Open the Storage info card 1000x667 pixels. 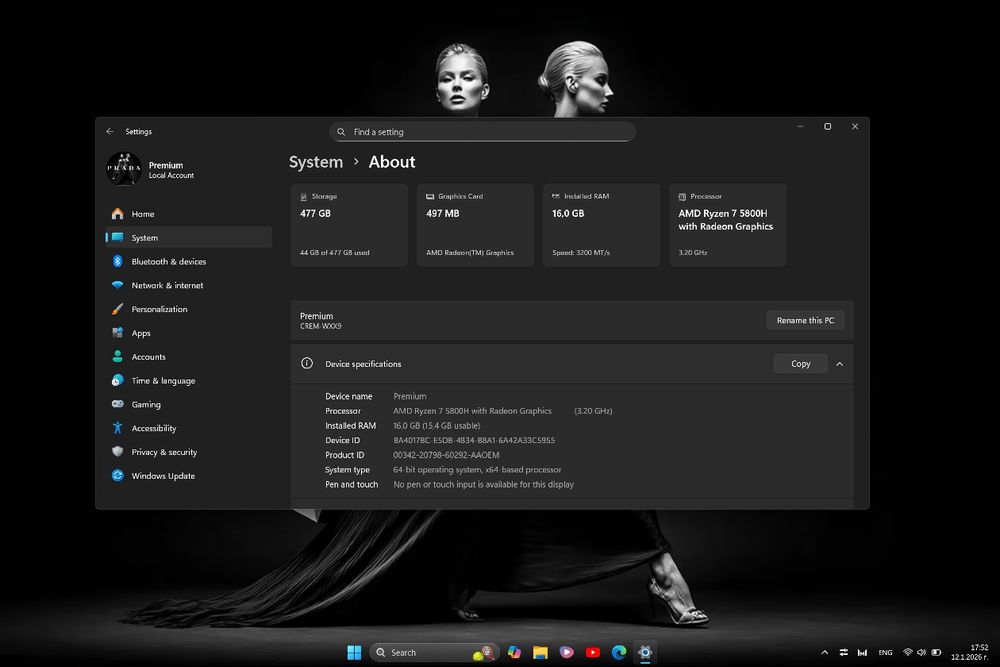(x=348, y=224)
